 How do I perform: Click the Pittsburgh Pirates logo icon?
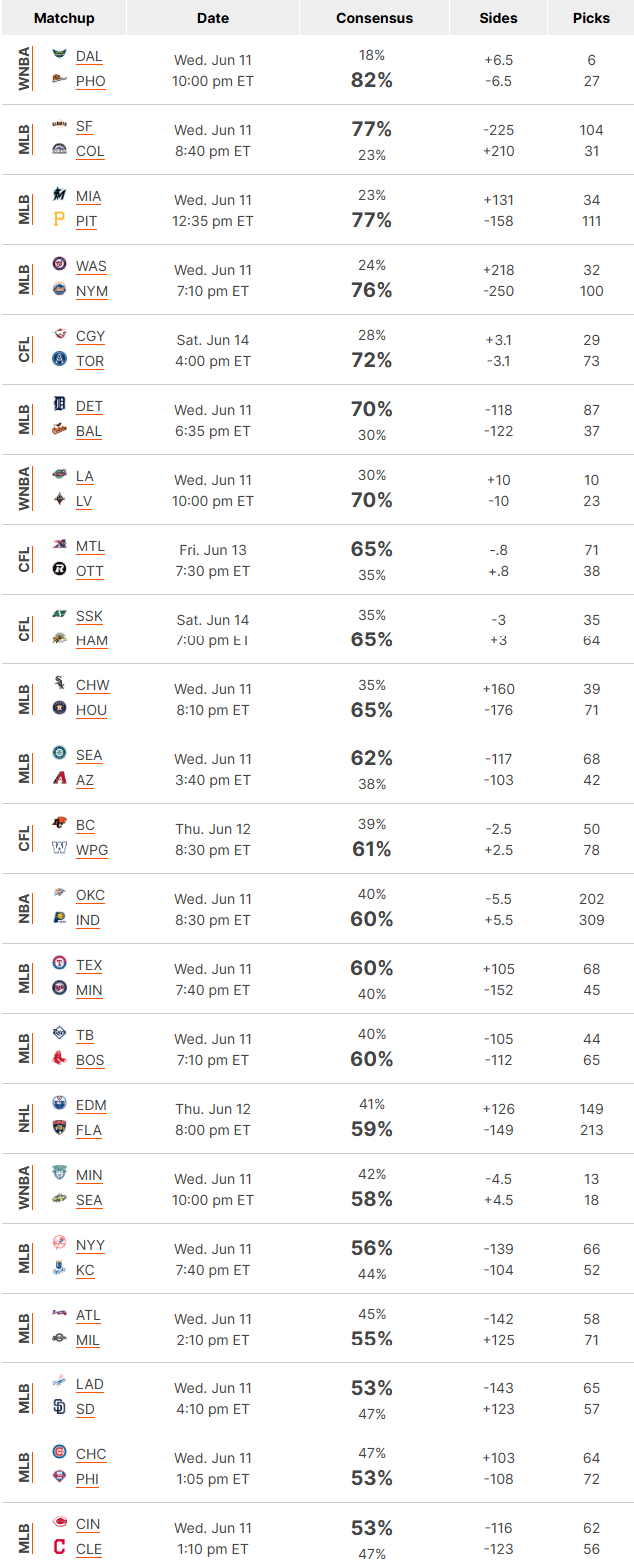pos(59,220)
